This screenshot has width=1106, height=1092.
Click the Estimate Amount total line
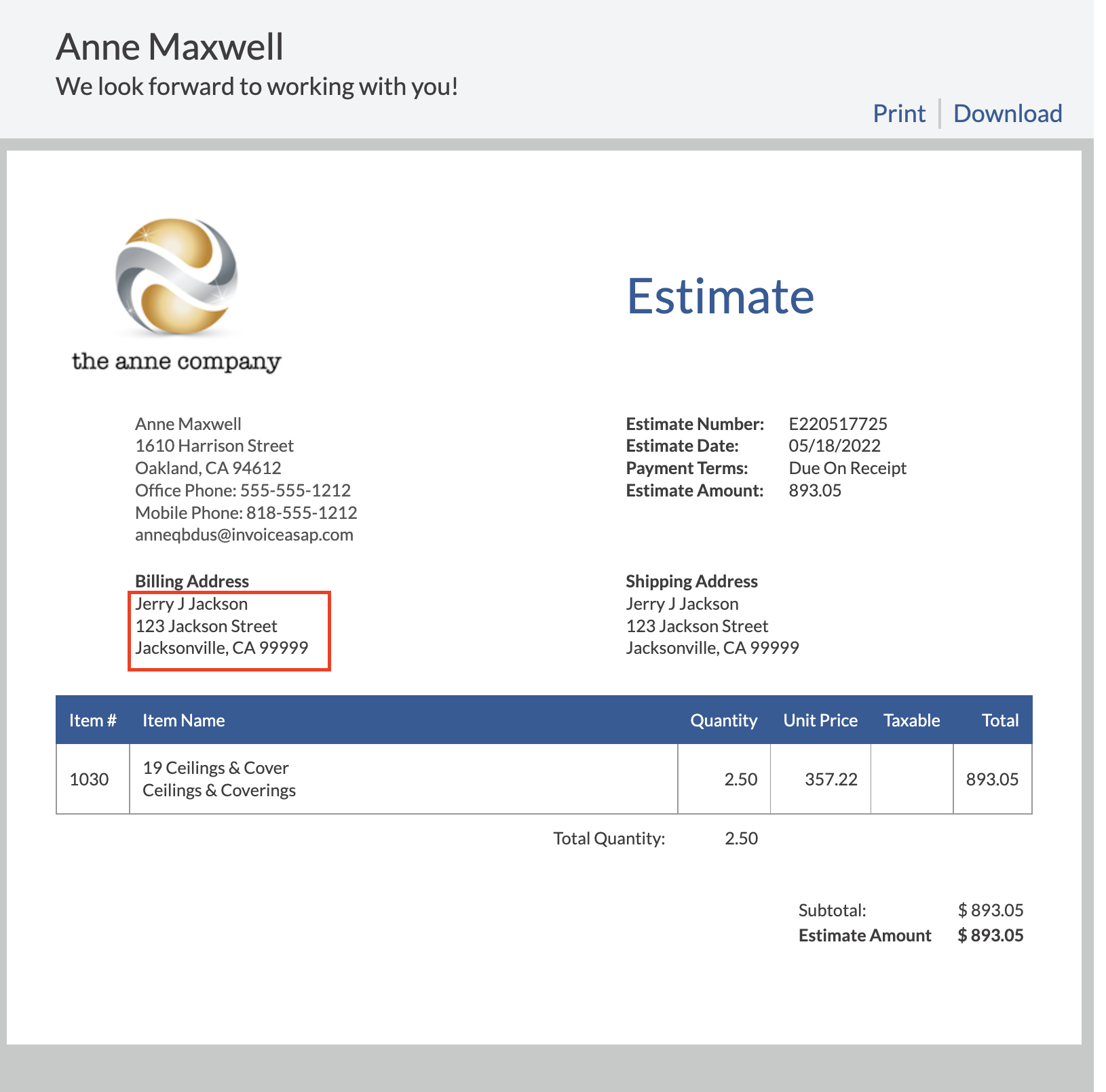865,935
